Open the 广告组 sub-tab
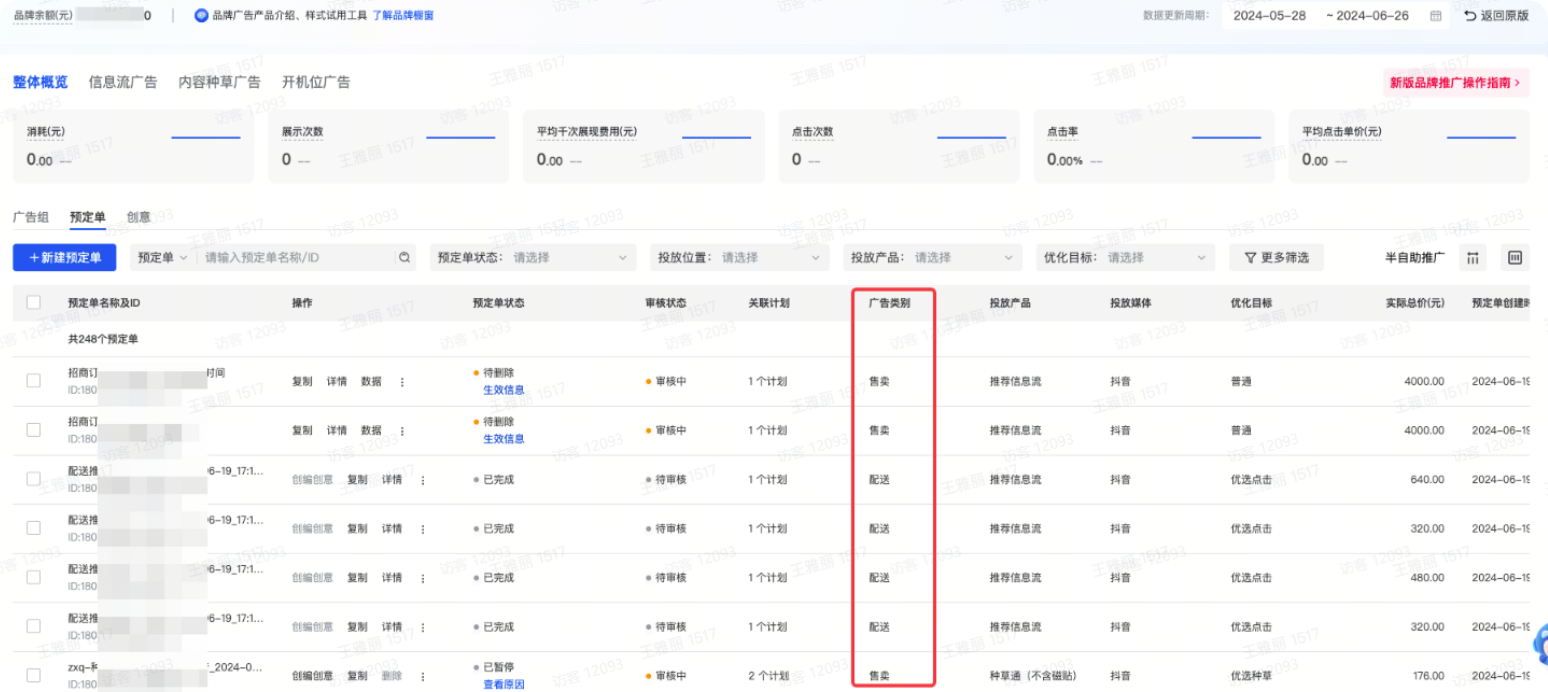The height and width of the screenshot is (692, 1548). pyautogui.click(x=31, y=217)
